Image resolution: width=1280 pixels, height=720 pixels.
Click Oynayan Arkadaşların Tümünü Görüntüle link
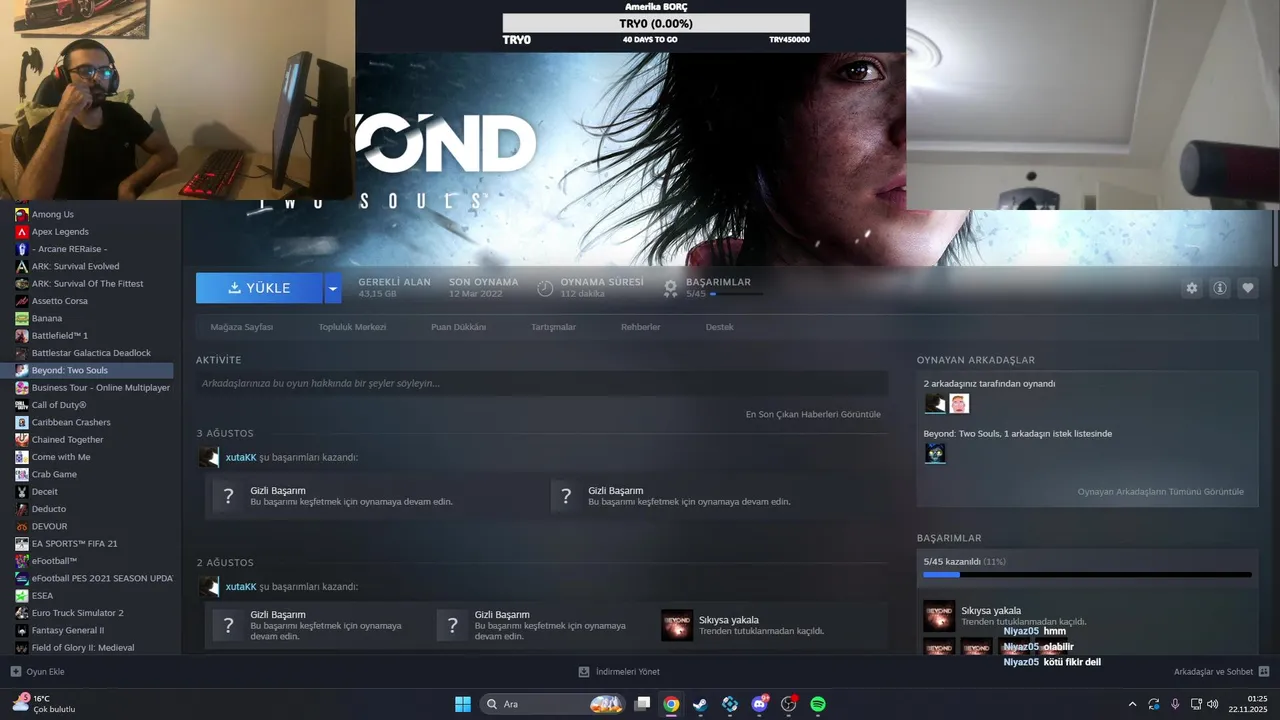(x=1160, y=492)
